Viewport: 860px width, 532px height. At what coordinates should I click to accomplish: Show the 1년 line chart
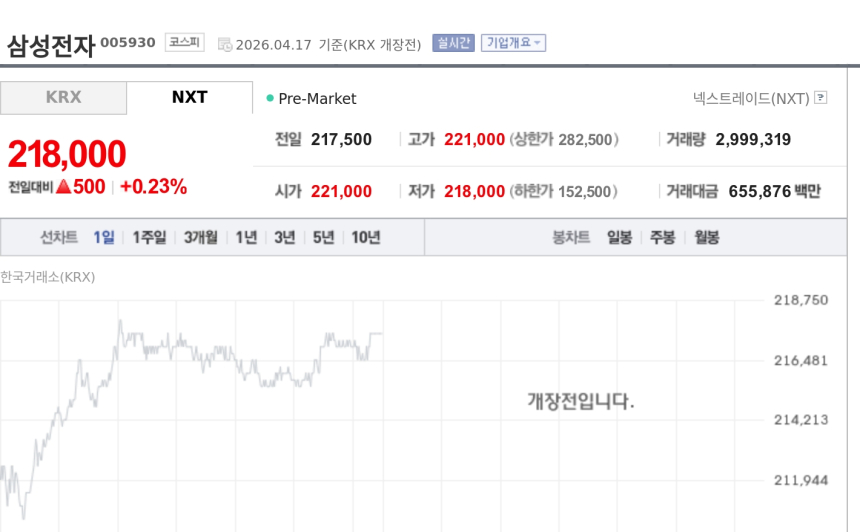(x=246, y=238)
